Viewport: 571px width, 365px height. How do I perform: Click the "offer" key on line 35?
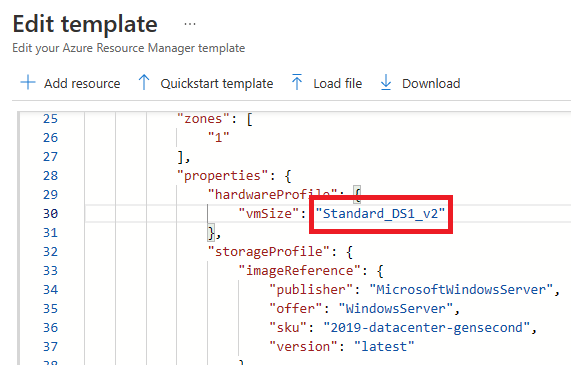click(x=296, y=309)
